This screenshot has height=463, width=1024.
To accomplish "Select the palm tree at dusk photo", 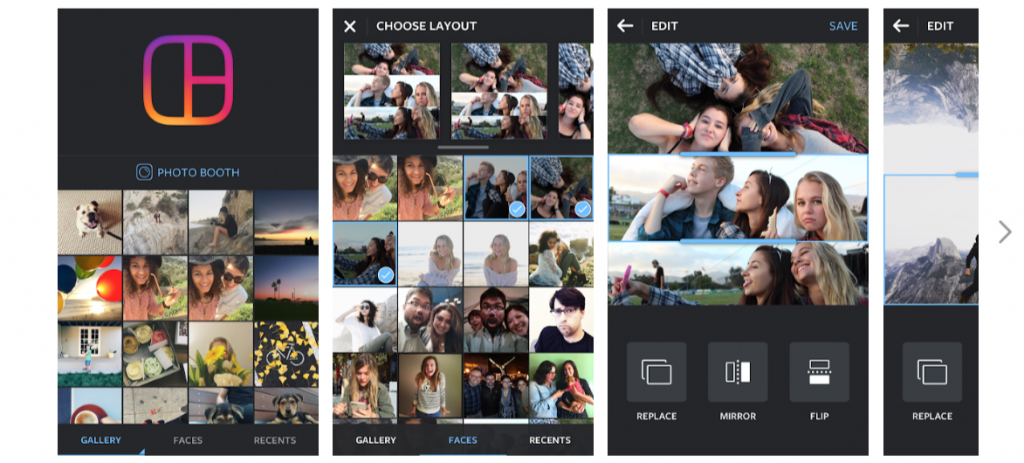I will click(x=286, y=288).
